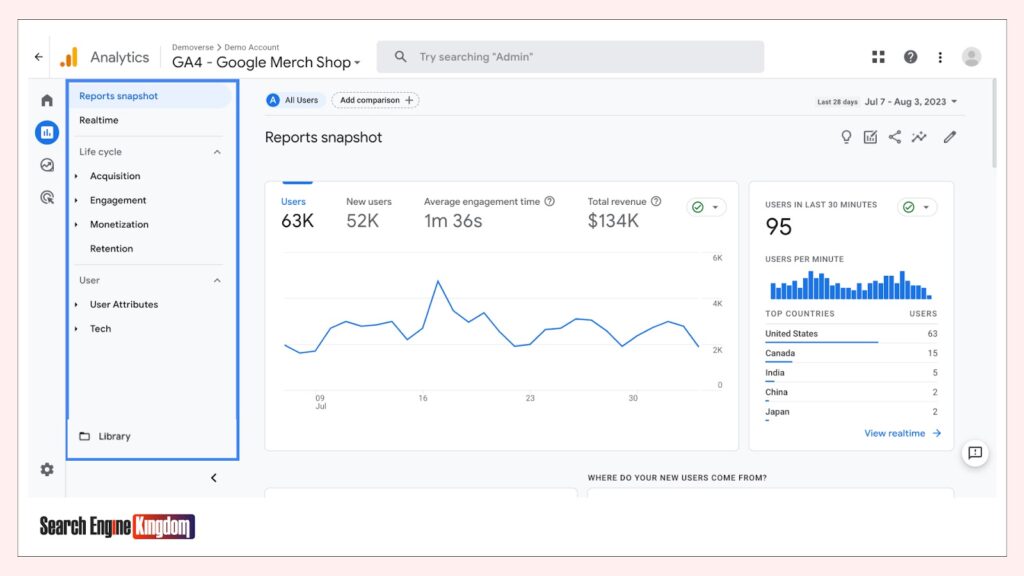This screenshot has width=1024, height=576.
Task: Click the Insights lightbulb icon
Action: point(846,136)
